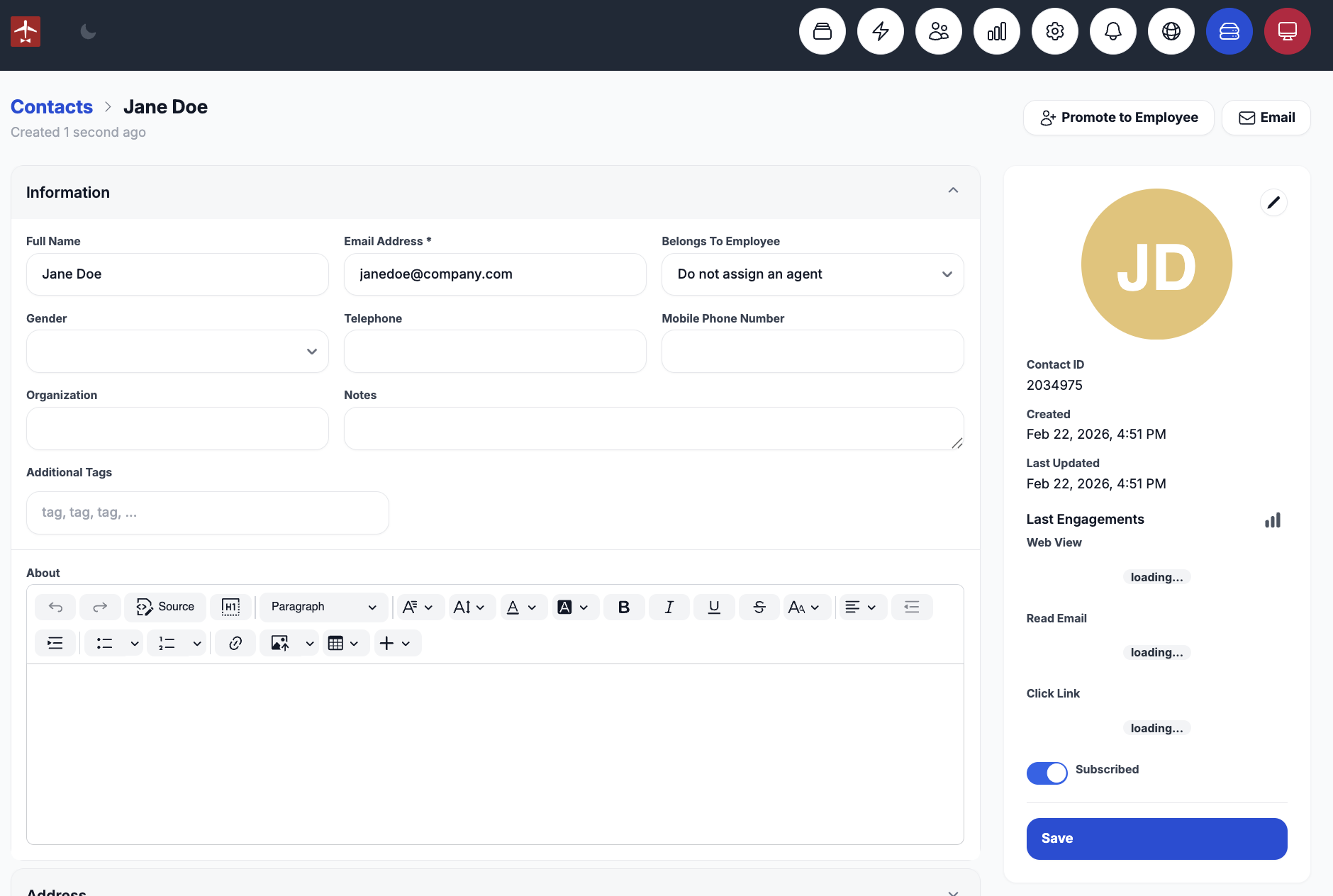The image size is (1333, 896).
Task: Toggle dark mode moon icon
Action: tap(88, 31)
